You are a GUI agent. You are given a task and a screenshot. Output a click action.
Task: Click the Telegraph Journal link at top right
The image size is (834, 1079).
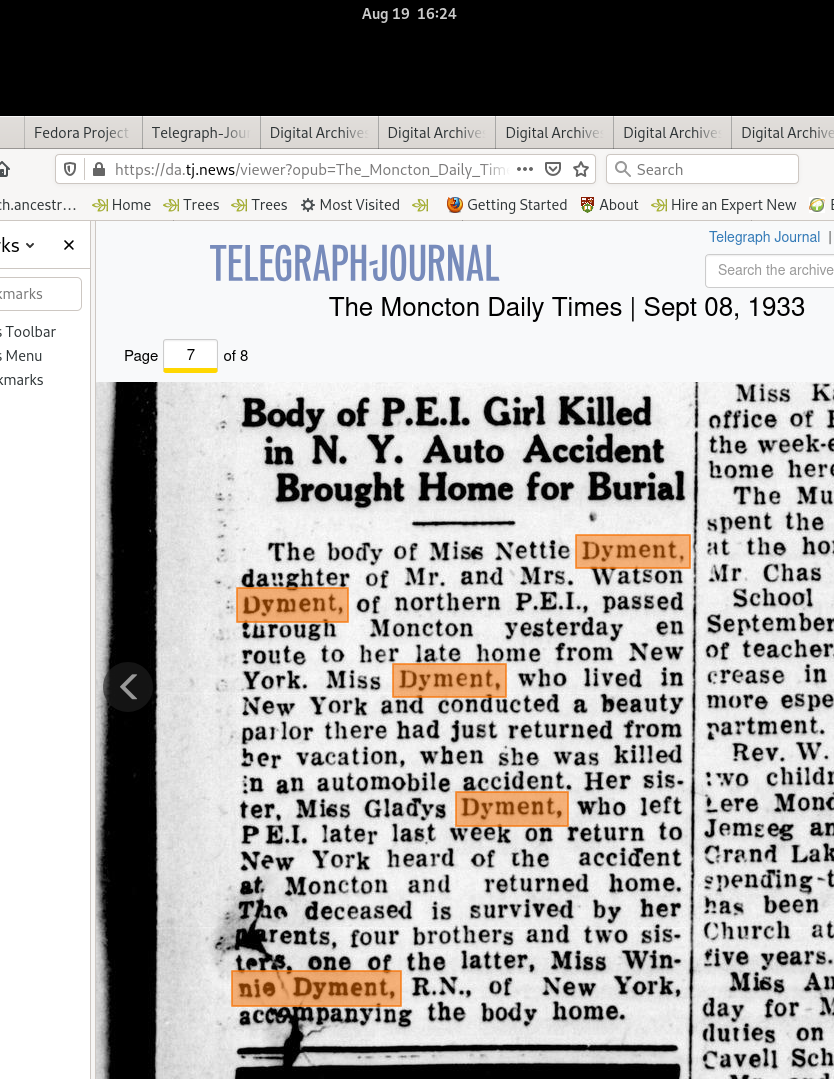764,237
